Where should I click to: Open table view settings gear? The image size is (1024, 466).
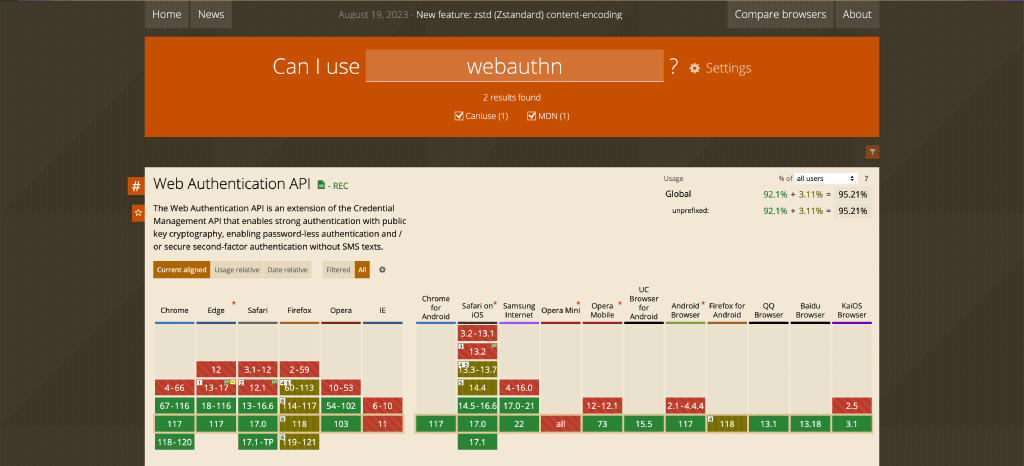(x=383, y=270)
